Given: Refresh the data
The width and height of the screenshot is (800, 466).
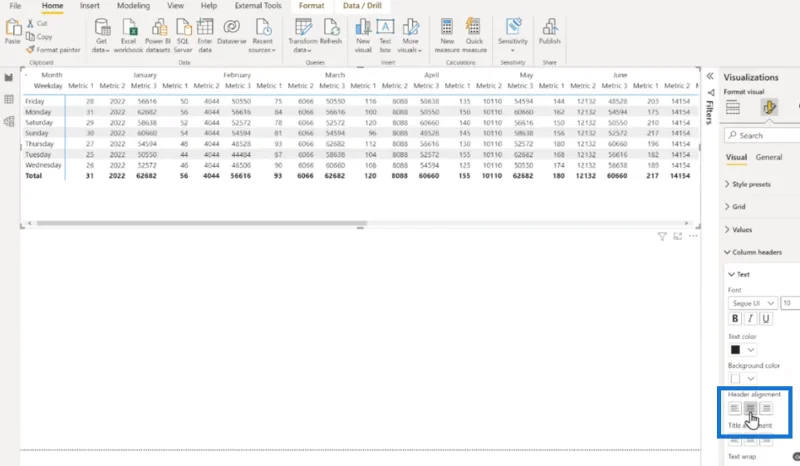Looking at the screenshot, I should pos(331,32).
